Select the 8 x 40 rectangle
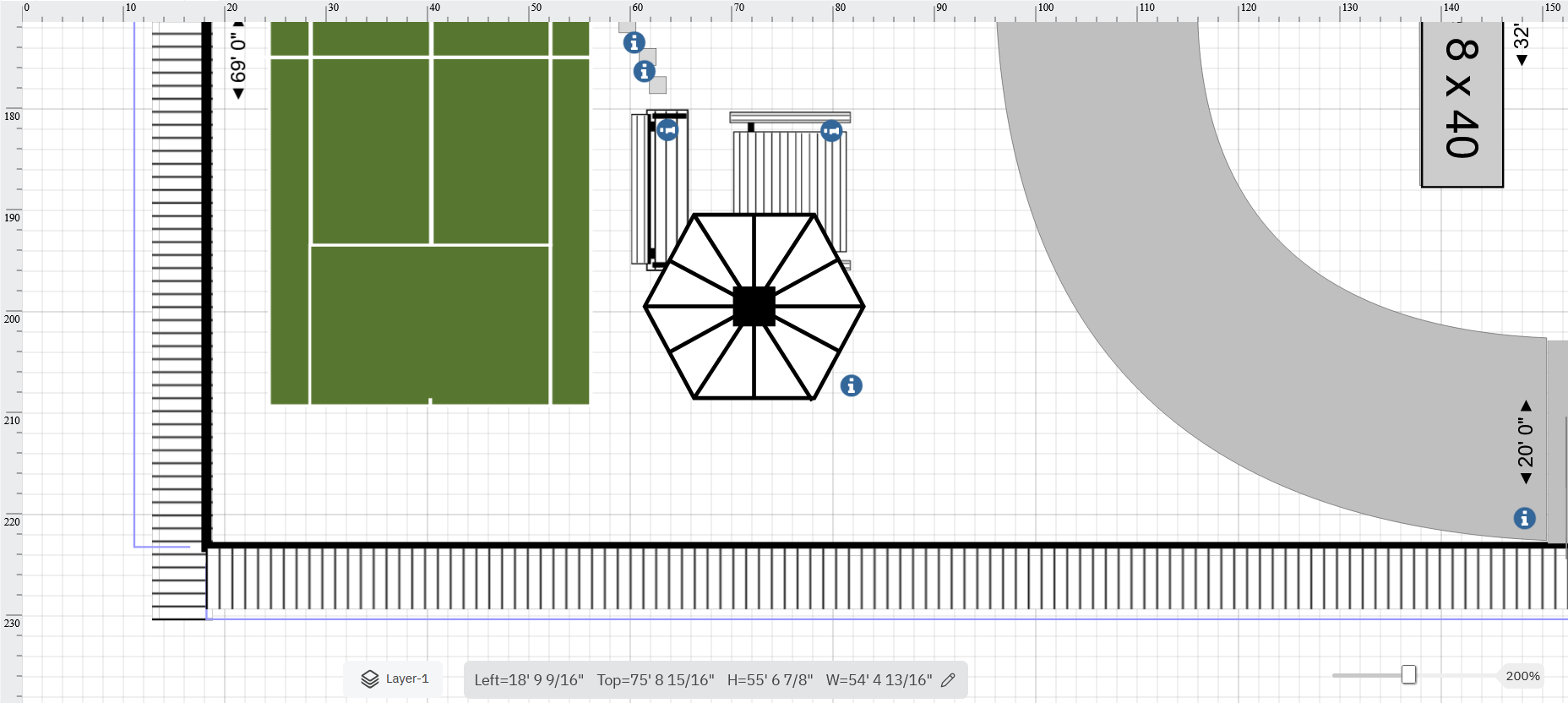Viewport: 1568px width, 703px height. click(1462, 101)
